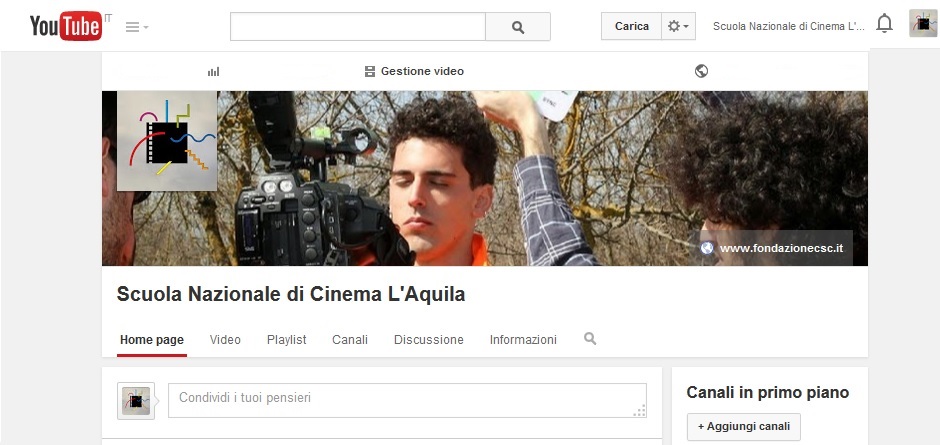Open the channel analytics bar-chart icon
The height and width of the screenshot is (445, 940).
pyautogui.click(x=213, y=71)
